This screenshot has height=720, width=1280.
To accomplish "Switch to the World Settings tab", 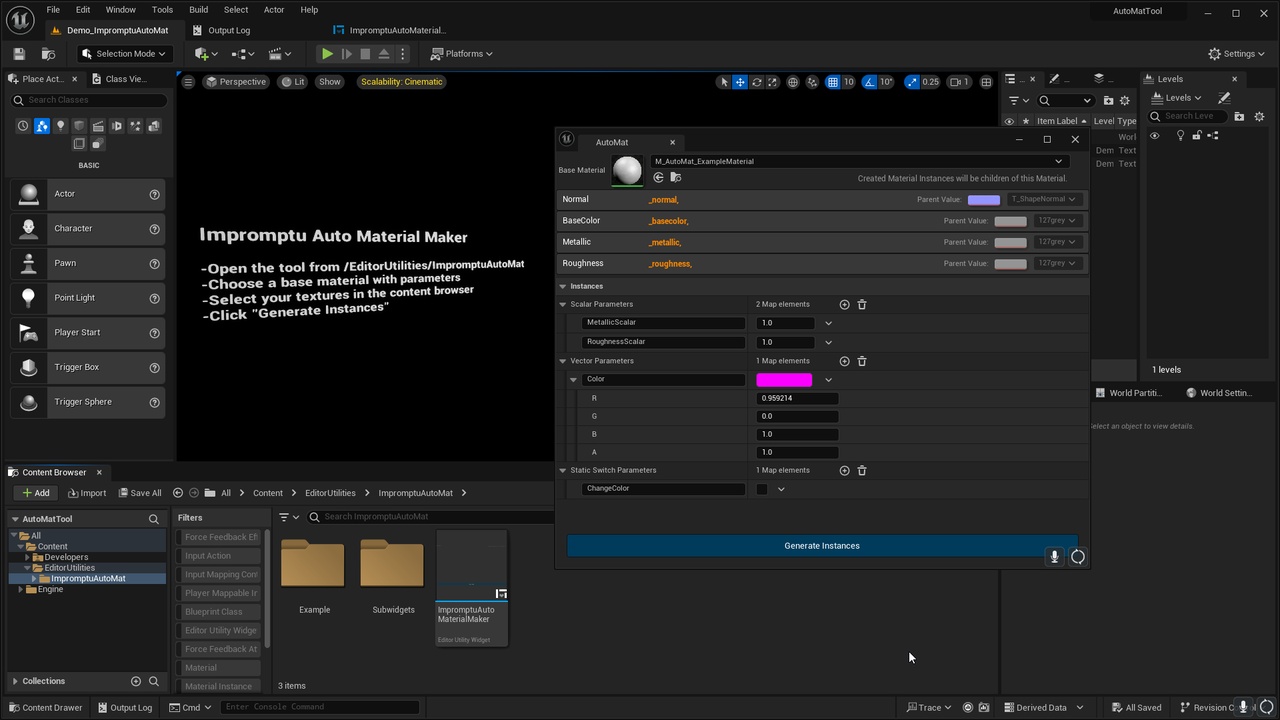I will (x=1219, y=393).
